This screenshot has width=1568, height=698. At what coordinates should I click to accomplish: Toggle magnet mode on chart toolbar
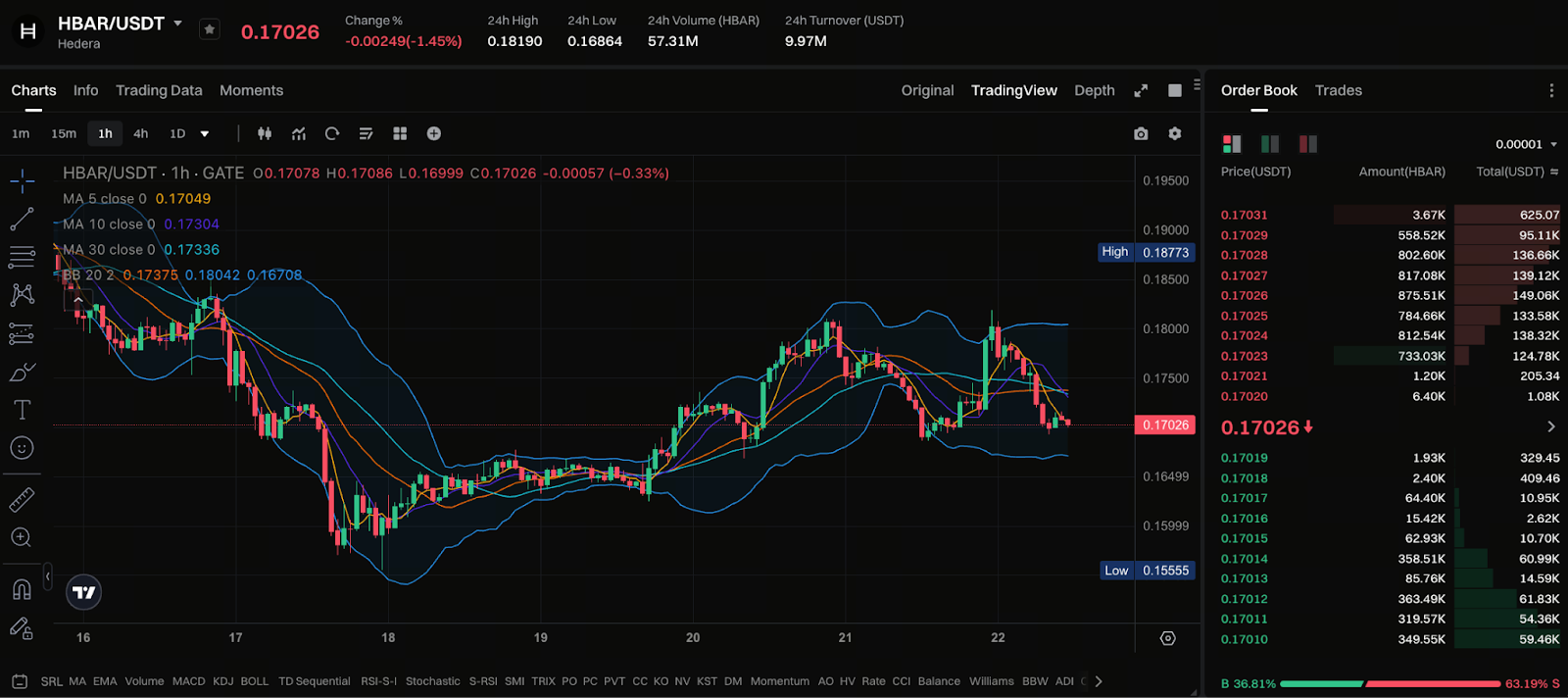[22, 589]
